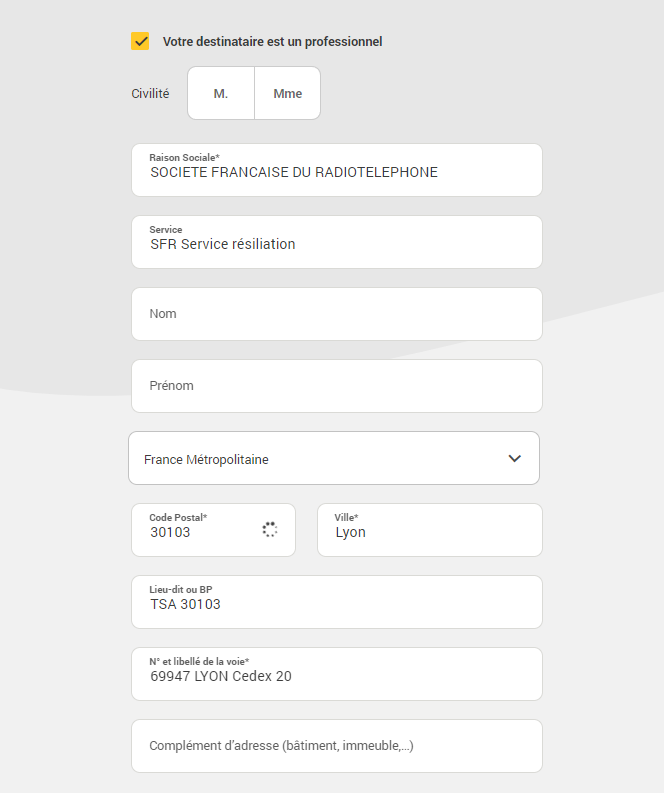
Task: Select 'M.' as civilité
Action: [x=221, y=94]
